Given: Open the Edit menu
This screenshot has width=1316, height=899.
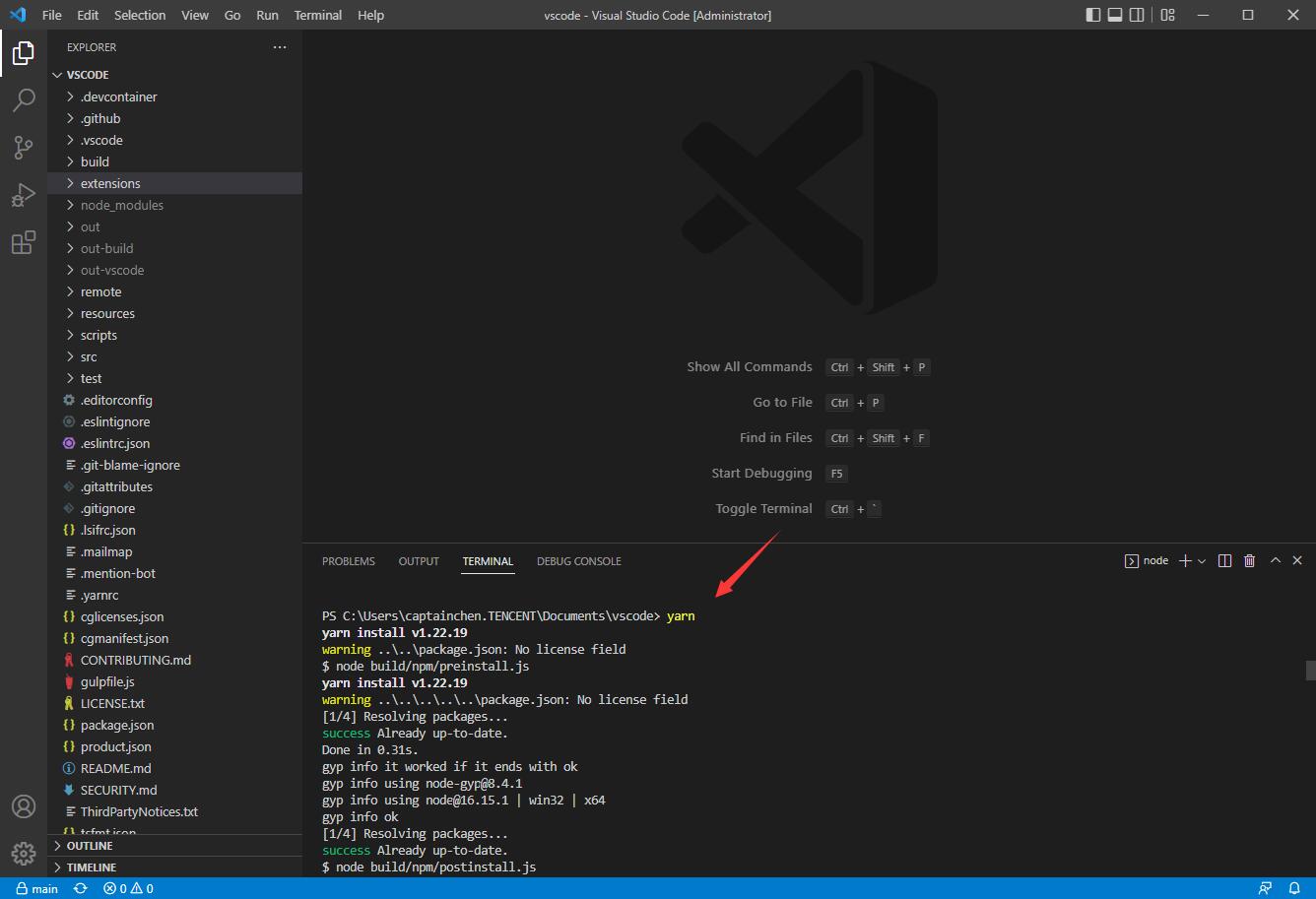Looking at the screenshot, I should click(88, 15).
